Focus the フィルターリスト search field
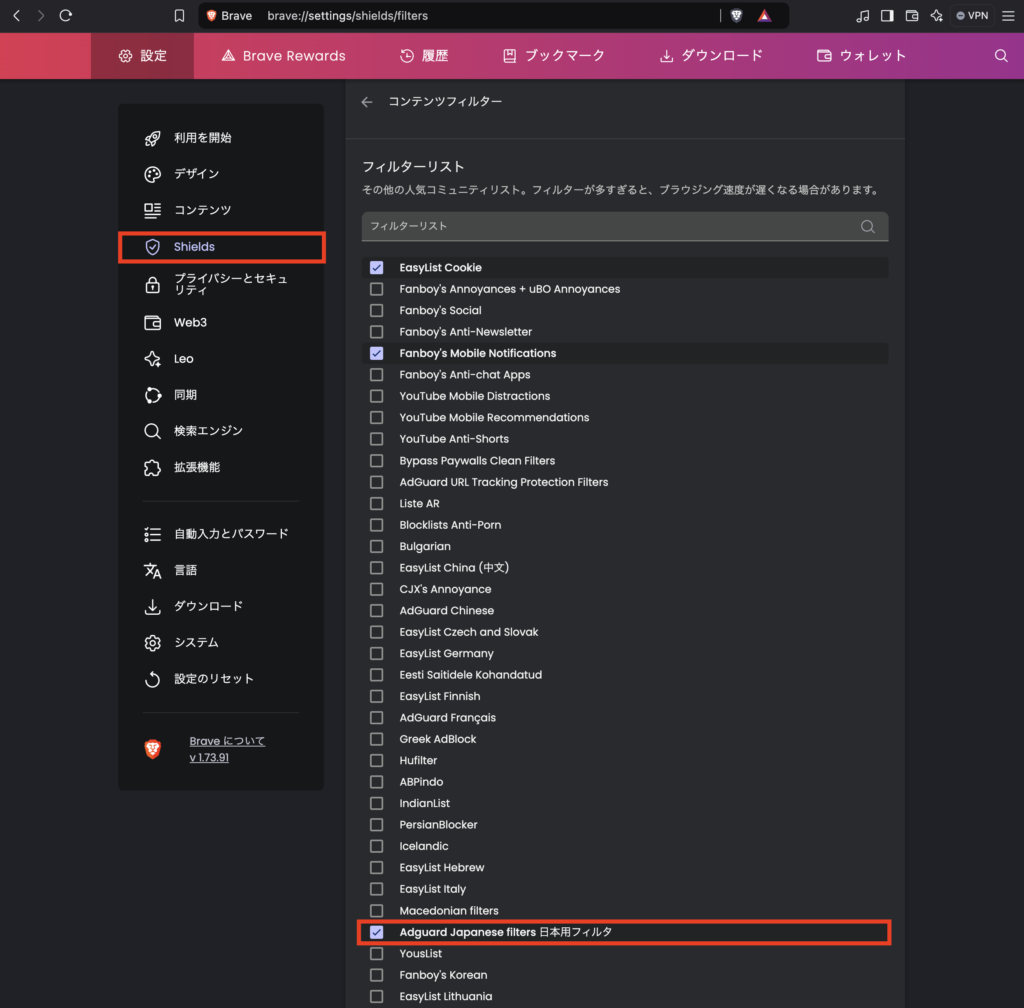The width and height of the screenshot is (1024, 1008). click(x=624, y=227)
